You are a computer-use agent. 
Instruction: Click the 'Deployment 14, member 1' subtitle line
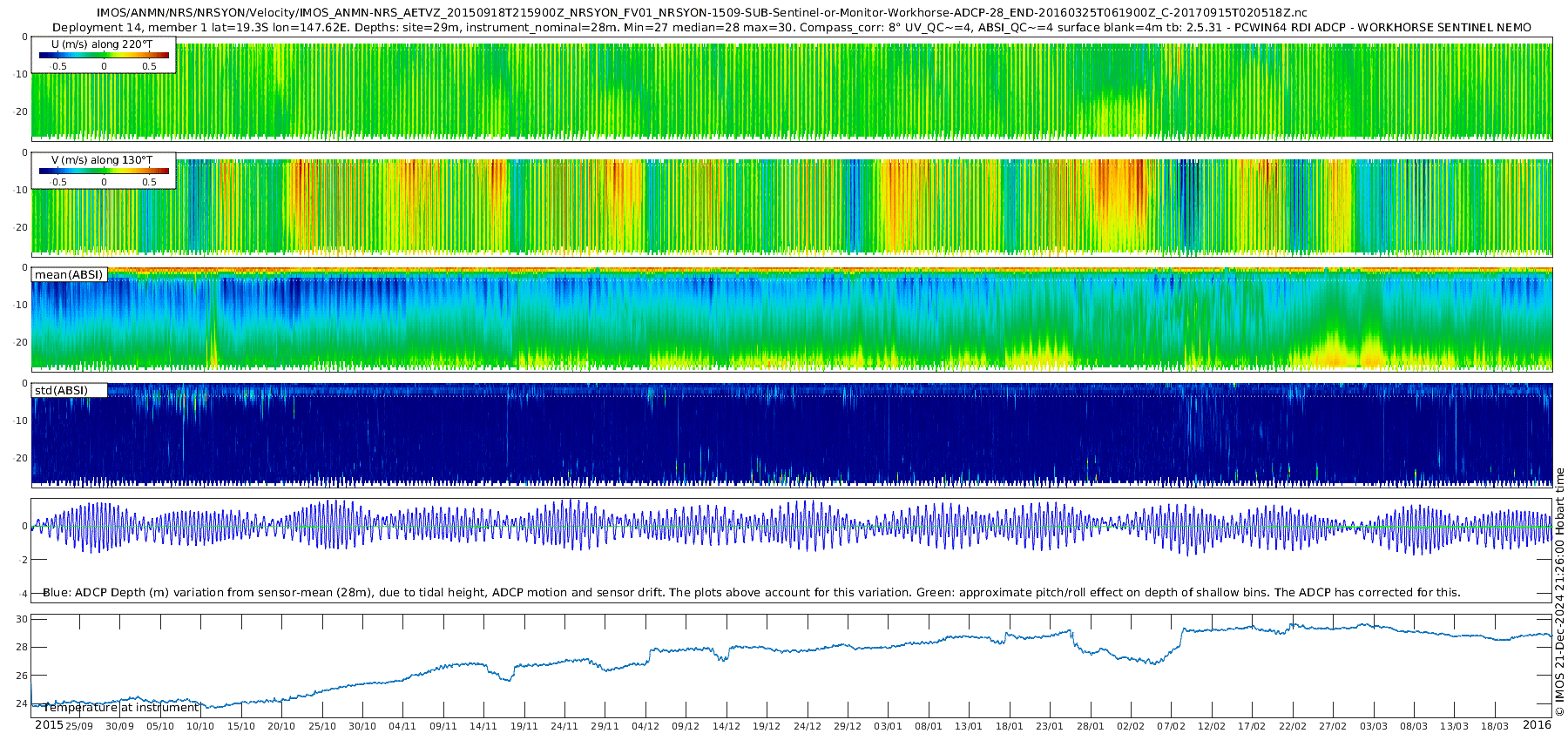point(792,27)
